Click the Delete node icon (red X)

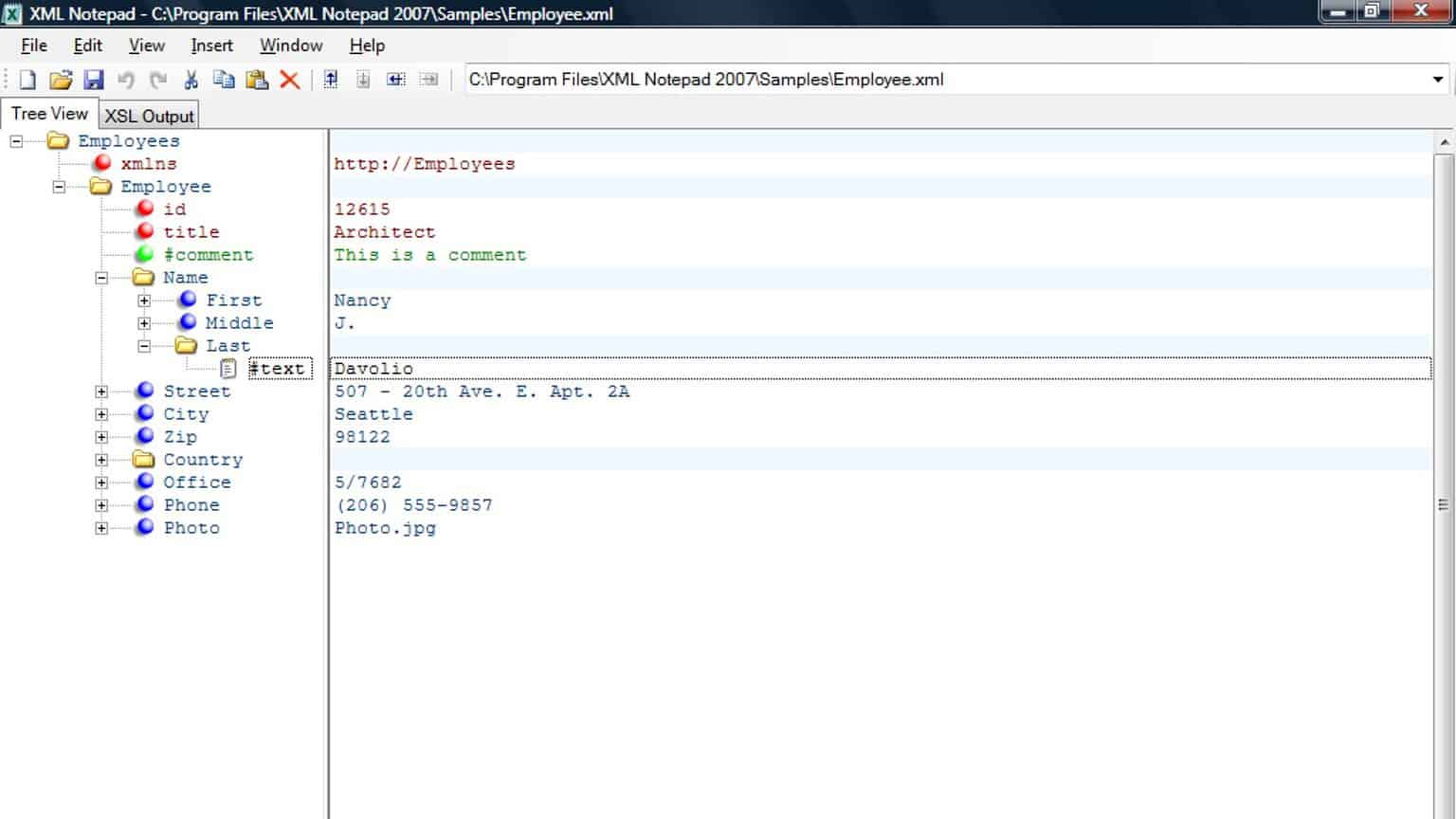pos(290,79)
